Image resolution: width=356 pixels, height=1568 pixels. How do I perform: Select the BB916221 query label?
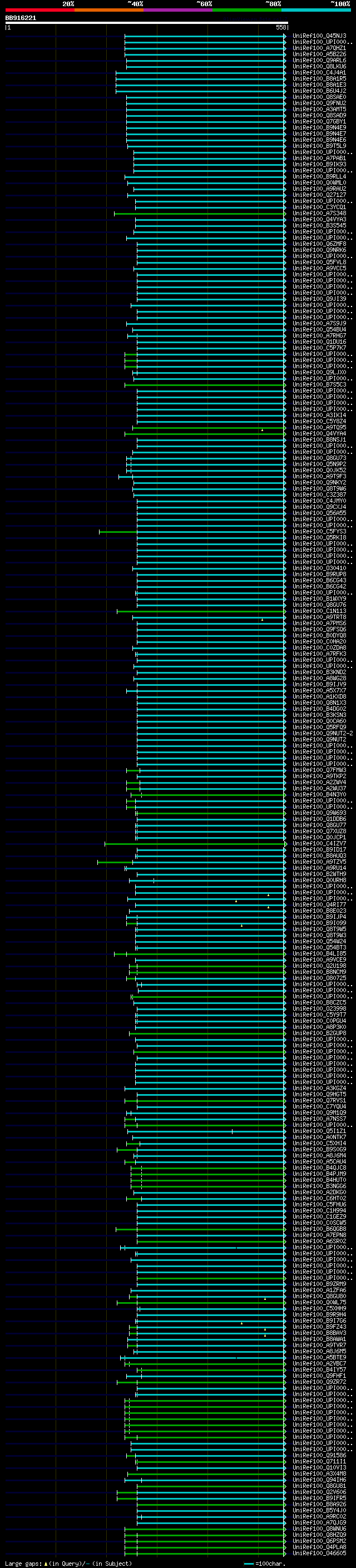(x=21, y=18)
